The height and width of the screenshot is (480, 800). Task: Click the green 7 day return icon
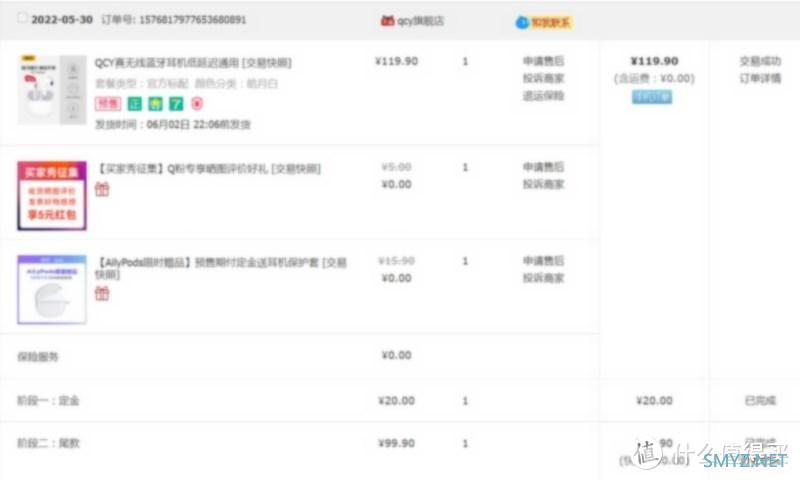point(176,104)
